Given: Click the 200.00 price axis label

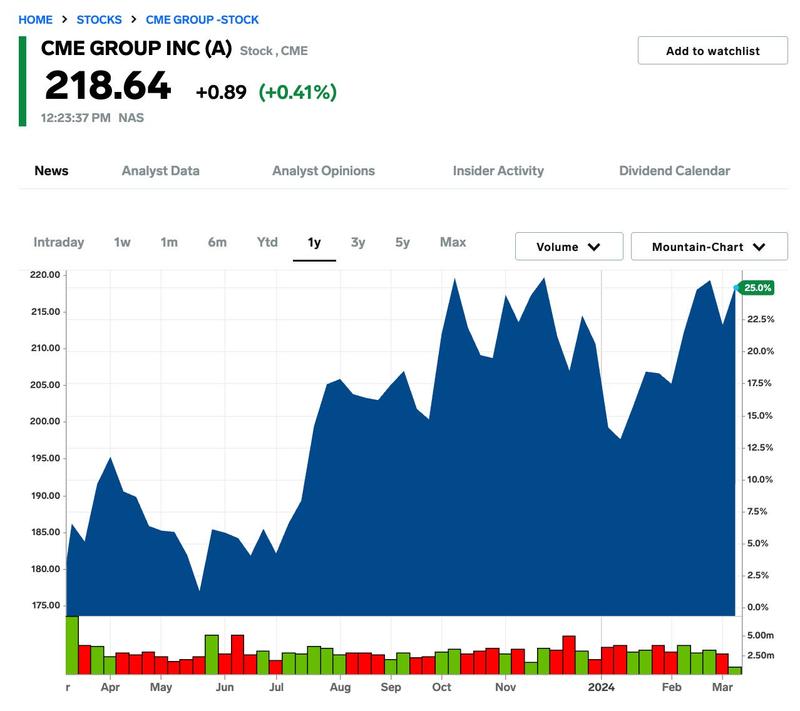Looking at the screenshot, I should coord(45,421).
